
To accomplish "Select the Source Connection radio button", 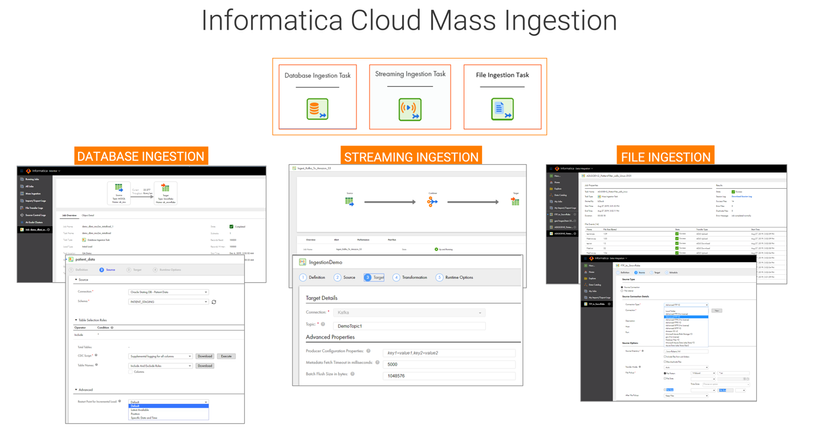I will tap(622, 287).
